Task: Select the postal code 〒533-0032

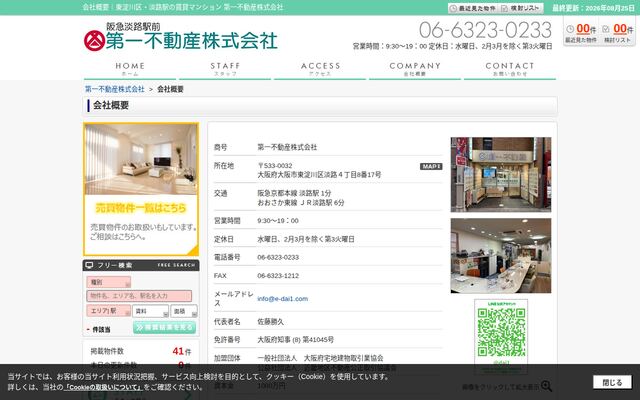Action: tap(275, 166)
